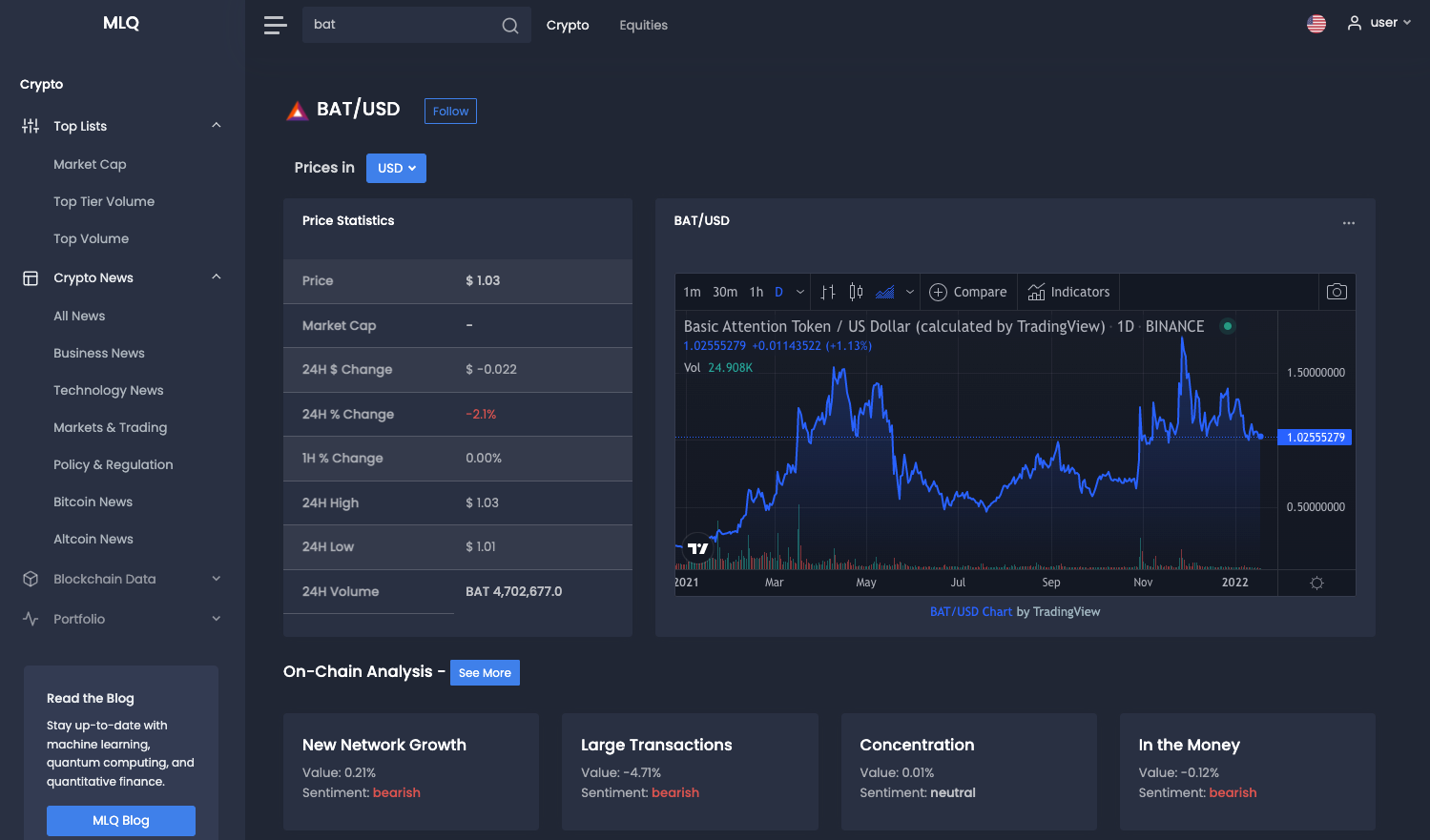The image size is (1430, 840).
Task: Click the US flag language icon
Action: [x=1316, y=24]
